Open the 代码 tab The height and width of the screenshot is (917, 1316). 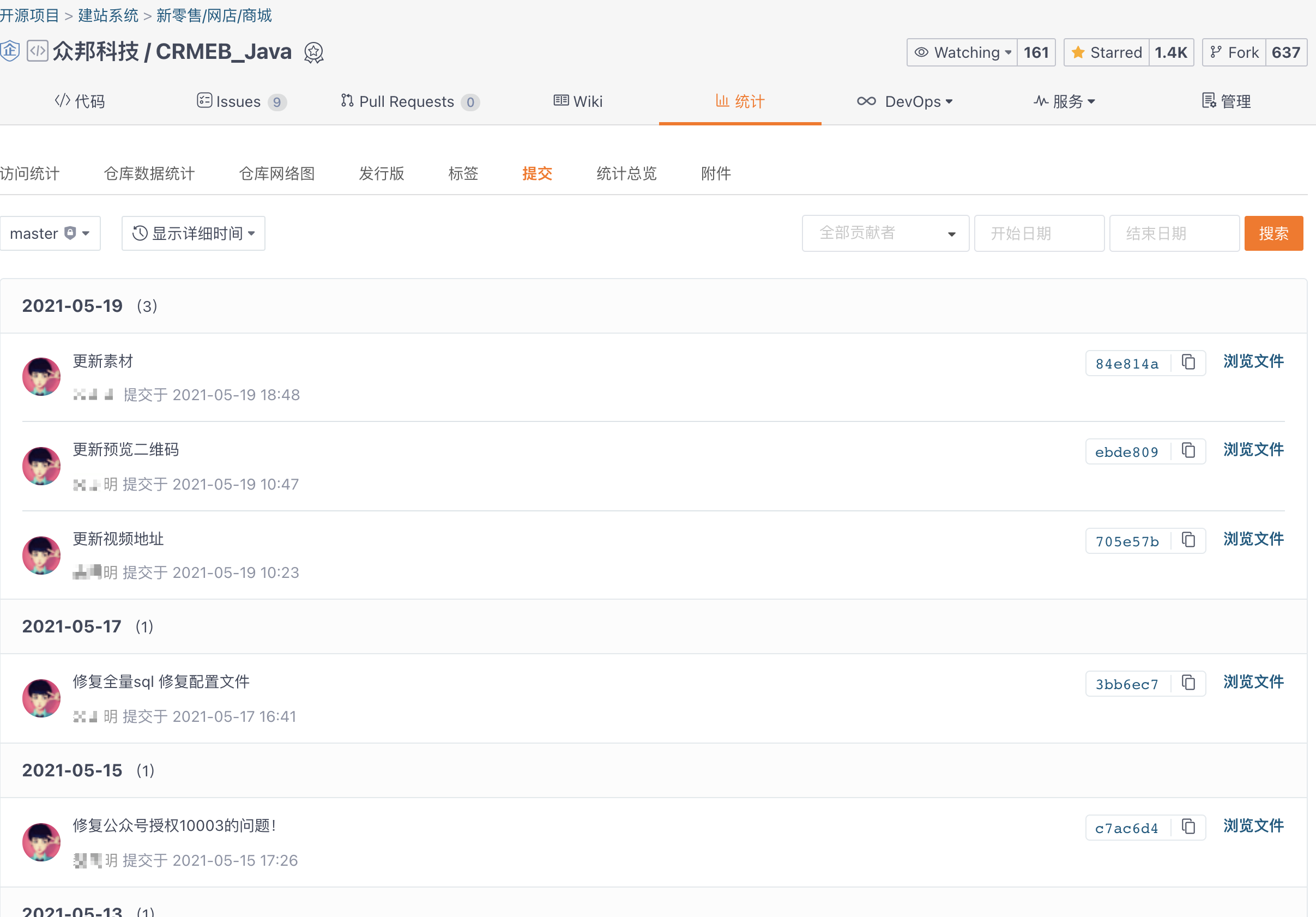[x=80, y=101]
